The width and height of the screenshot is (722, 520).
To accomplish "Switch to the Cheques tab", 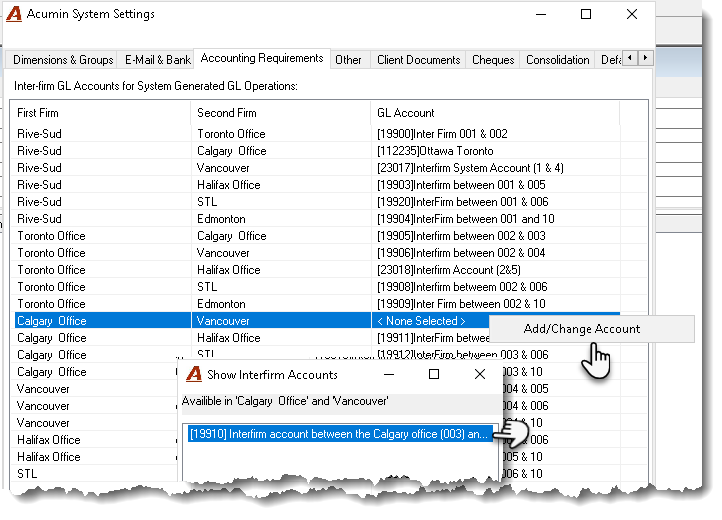I will coord(493,60).
